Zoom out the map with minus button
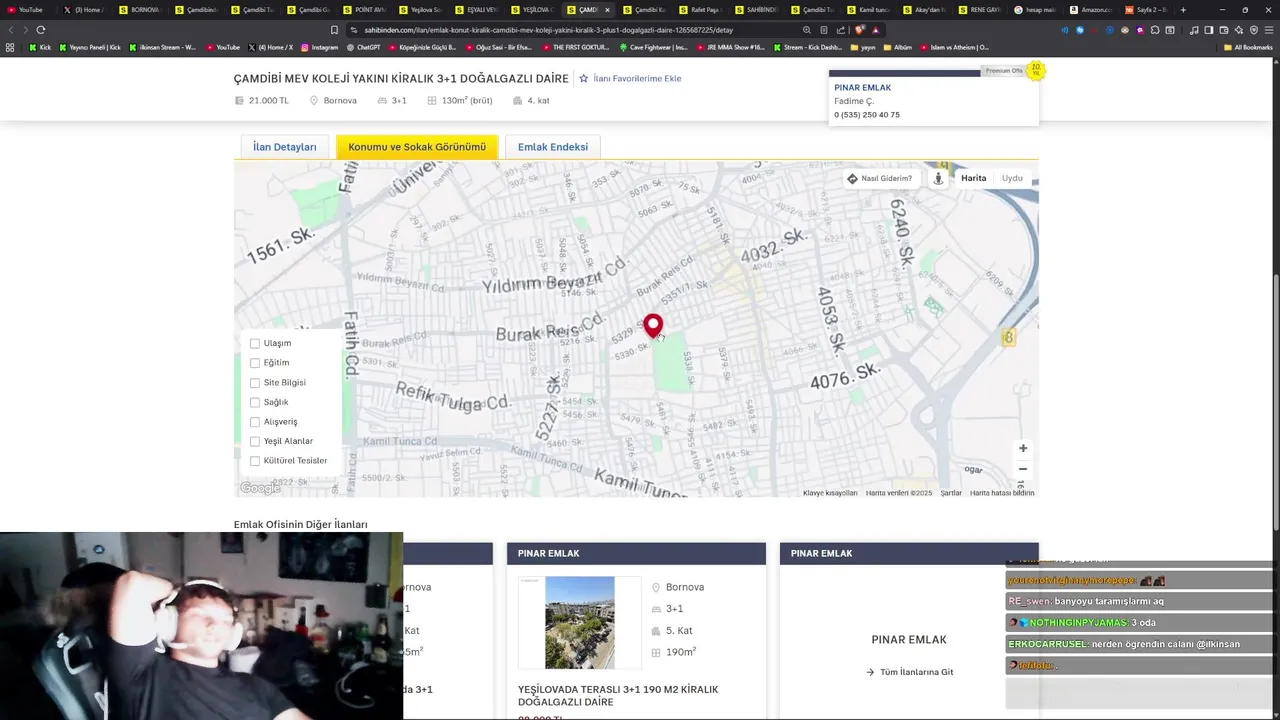Screen dimensions: 1280x720 (x=1023, y=469)
